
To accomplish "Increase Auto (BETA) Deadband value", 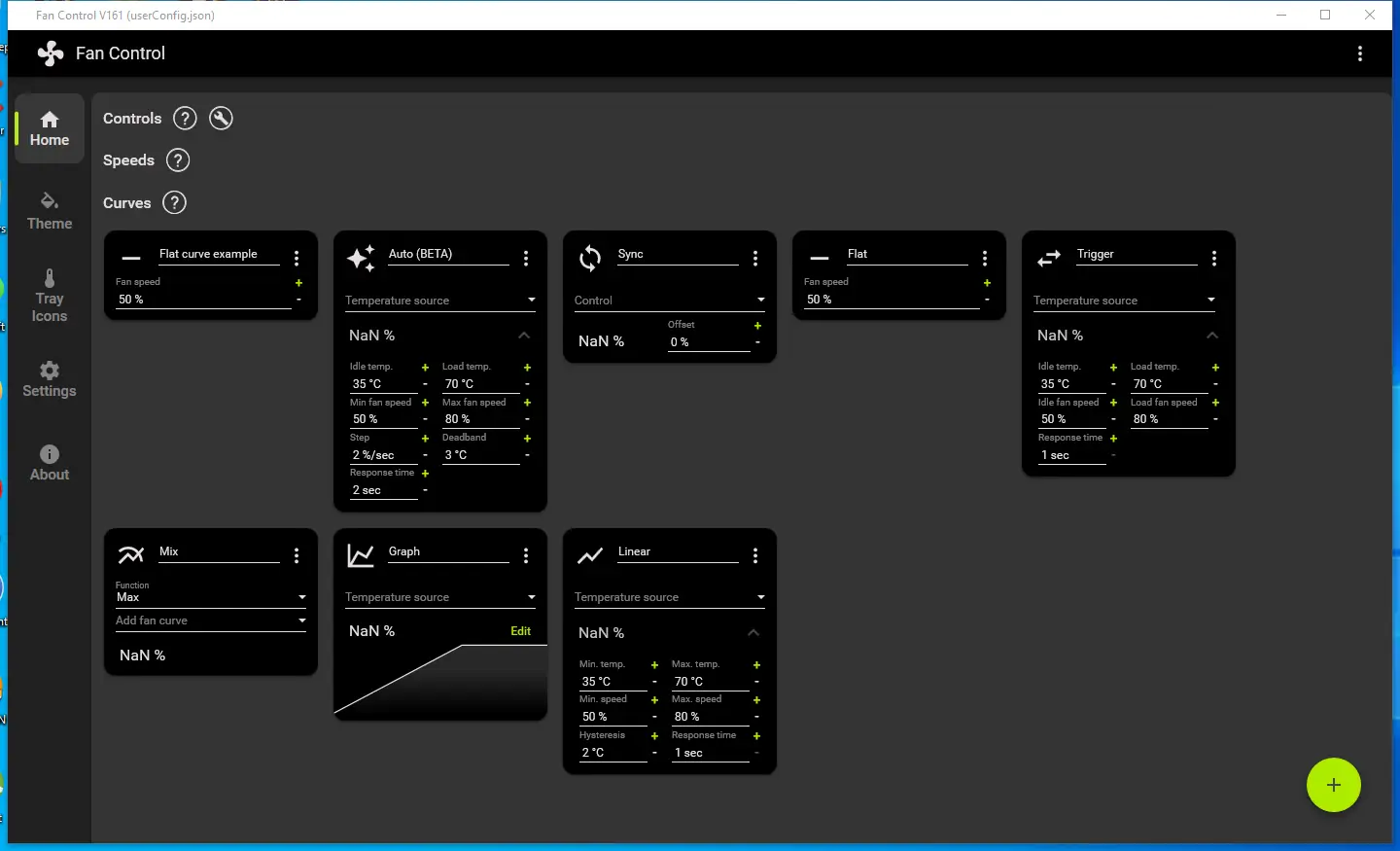I will click(x=527, y=439).
